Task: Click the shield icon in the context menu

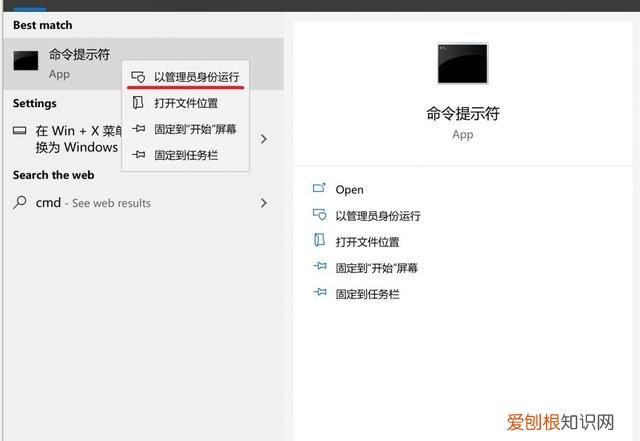Action: coord(138,77)
